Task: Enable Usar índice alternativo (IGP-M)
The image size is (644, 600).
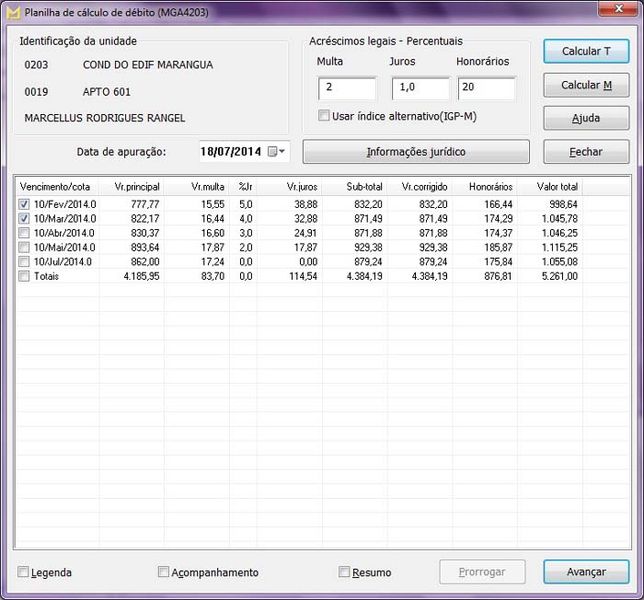Action: click(323, 116)
